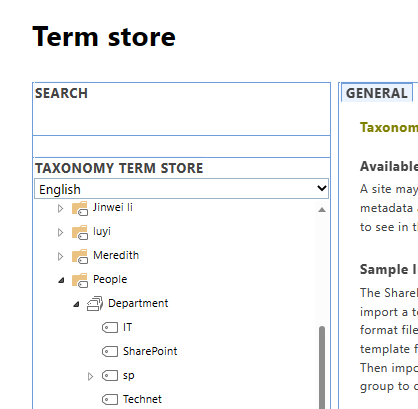Click the IT term tag icon

pyautogui.click(x=110, y=328)
